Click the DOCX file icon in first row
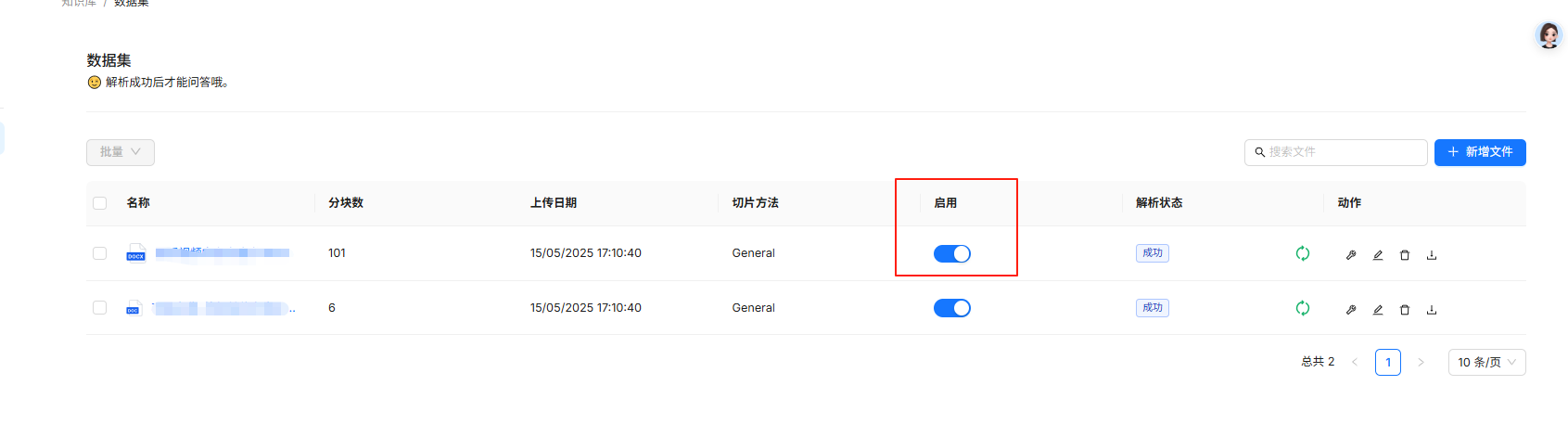Screen dimensions: 1568x437 coord(135,253)
